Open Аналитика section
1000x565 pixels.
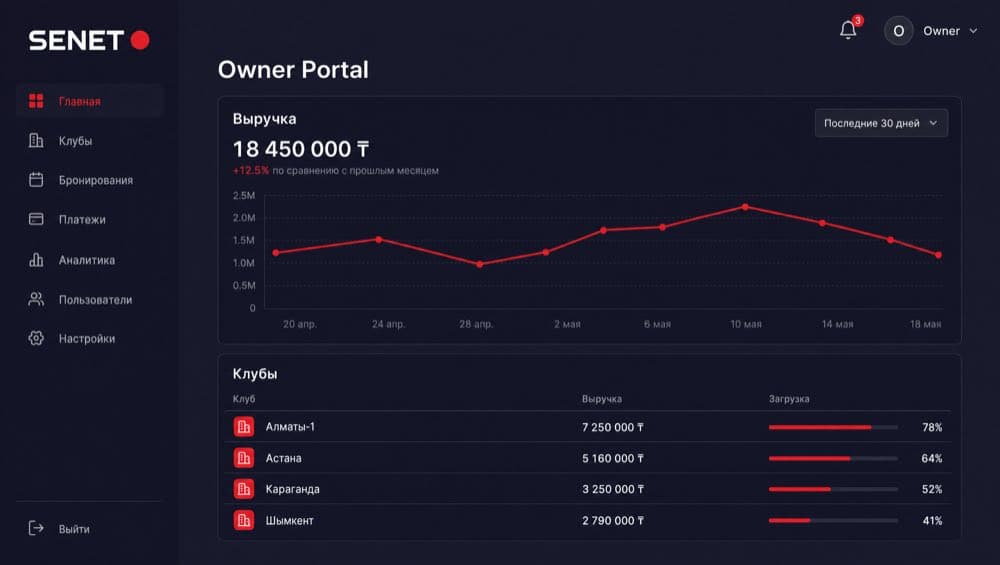(x=89, y=260)
